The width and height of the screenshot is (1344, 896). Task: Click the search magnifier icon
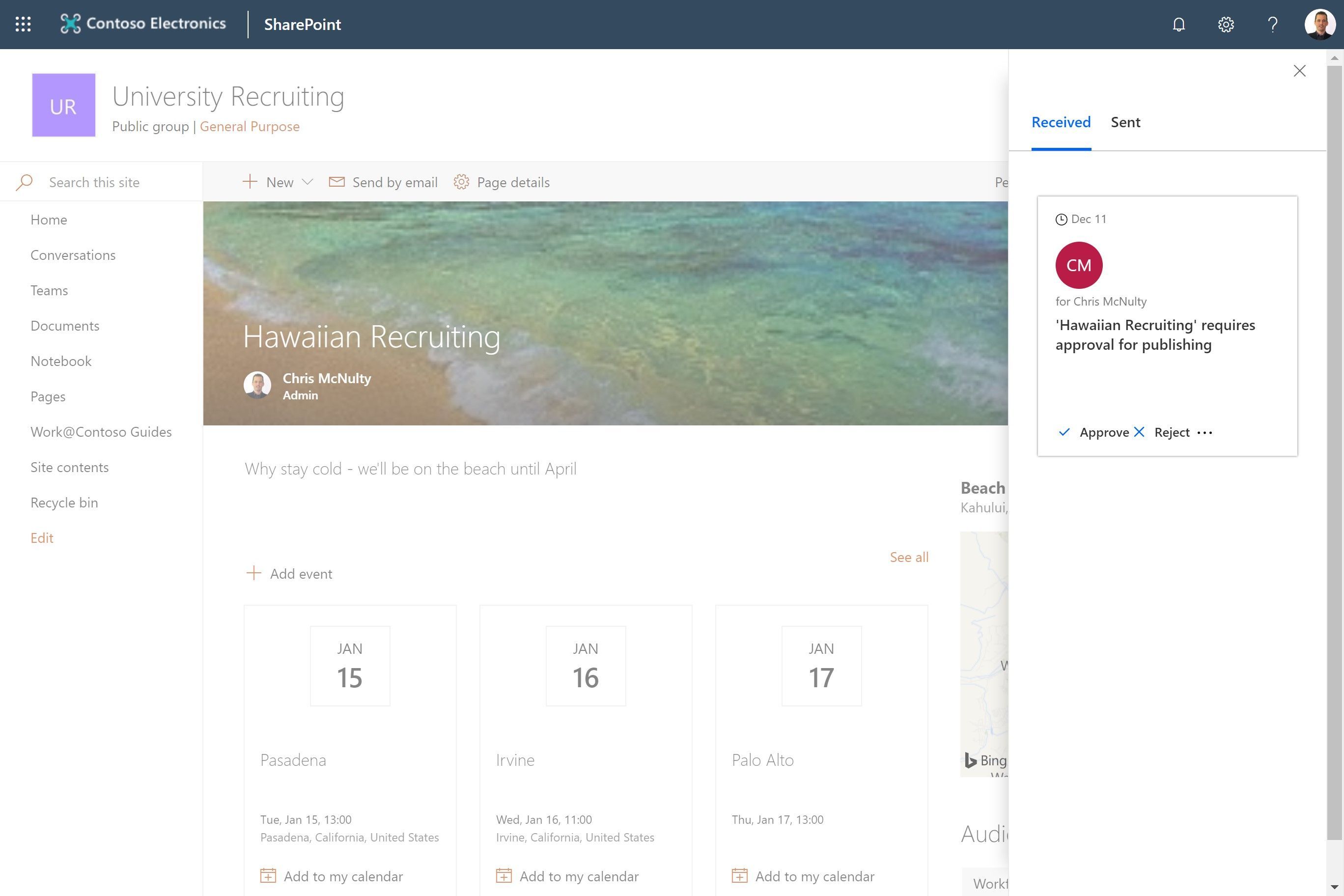coord(25,182)
